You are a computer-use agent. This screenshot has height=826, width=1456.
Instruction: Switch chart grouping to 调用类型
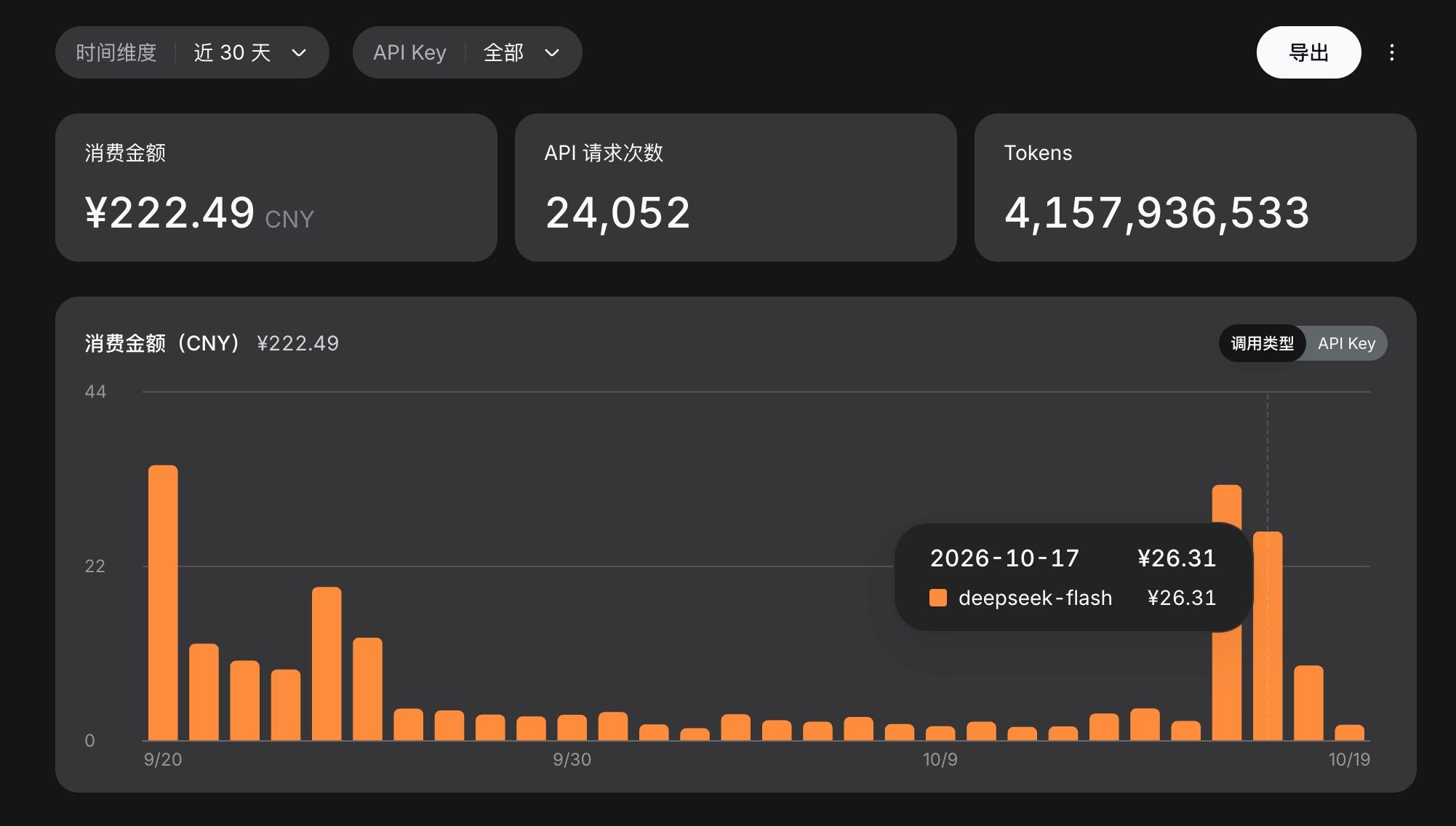(1262, 343)
